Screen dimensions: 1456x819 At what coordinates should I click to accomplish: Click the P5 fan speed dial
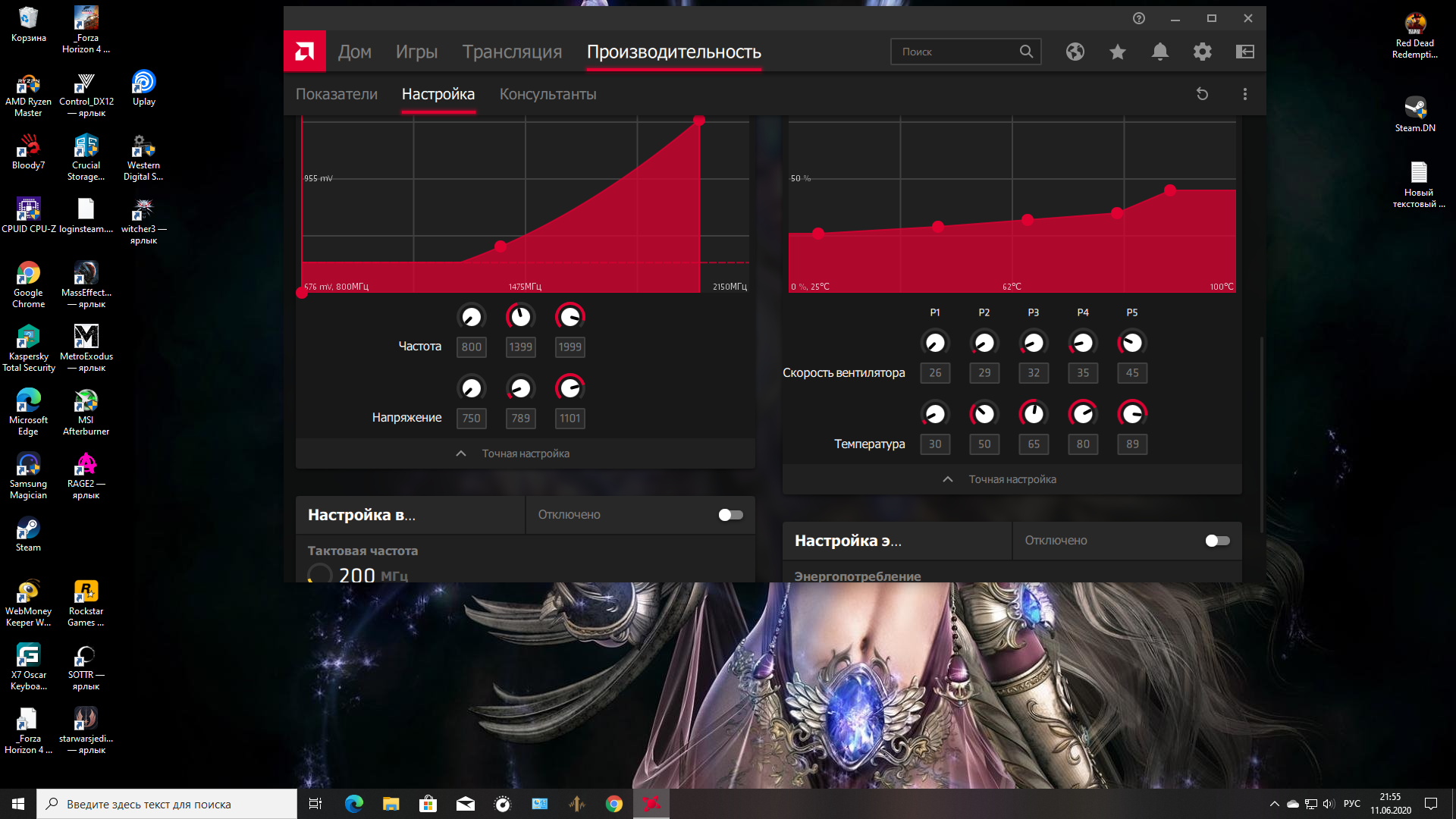pos(1131,343)
